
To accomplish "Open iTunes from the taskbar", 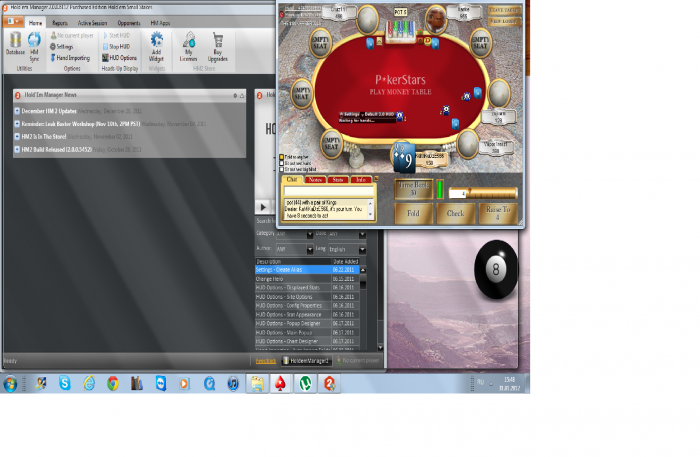I will [233, 383].
